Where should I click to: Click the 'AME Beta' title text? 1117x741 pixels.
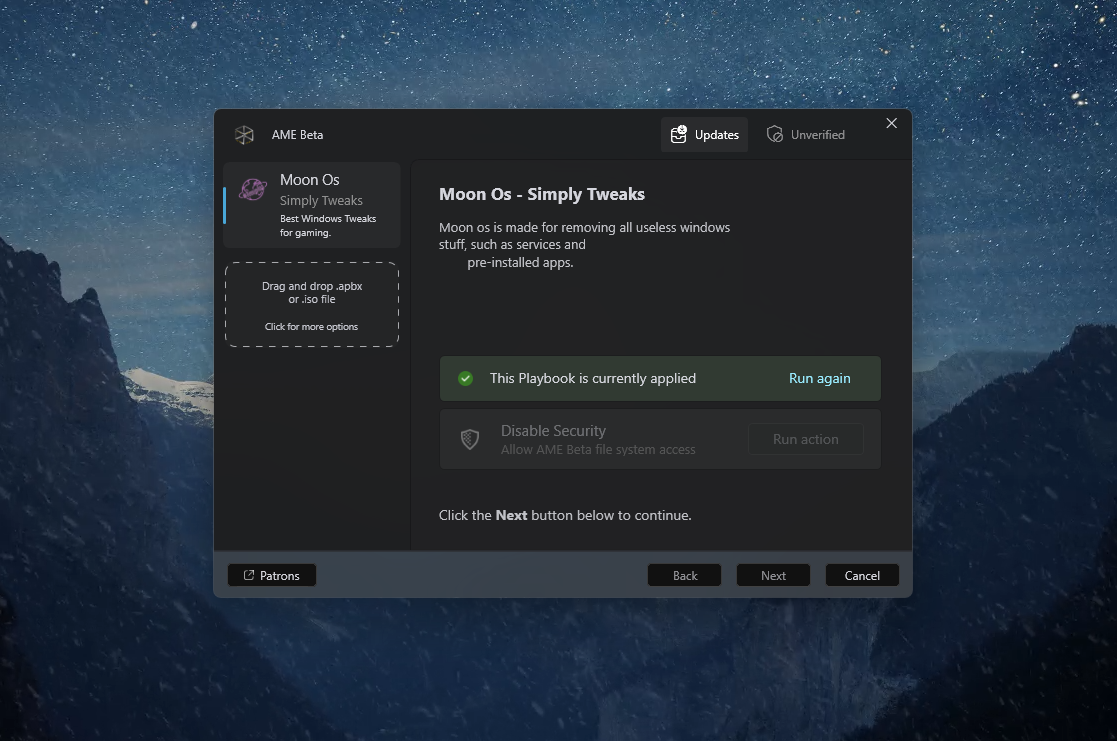tap(297, 135)
